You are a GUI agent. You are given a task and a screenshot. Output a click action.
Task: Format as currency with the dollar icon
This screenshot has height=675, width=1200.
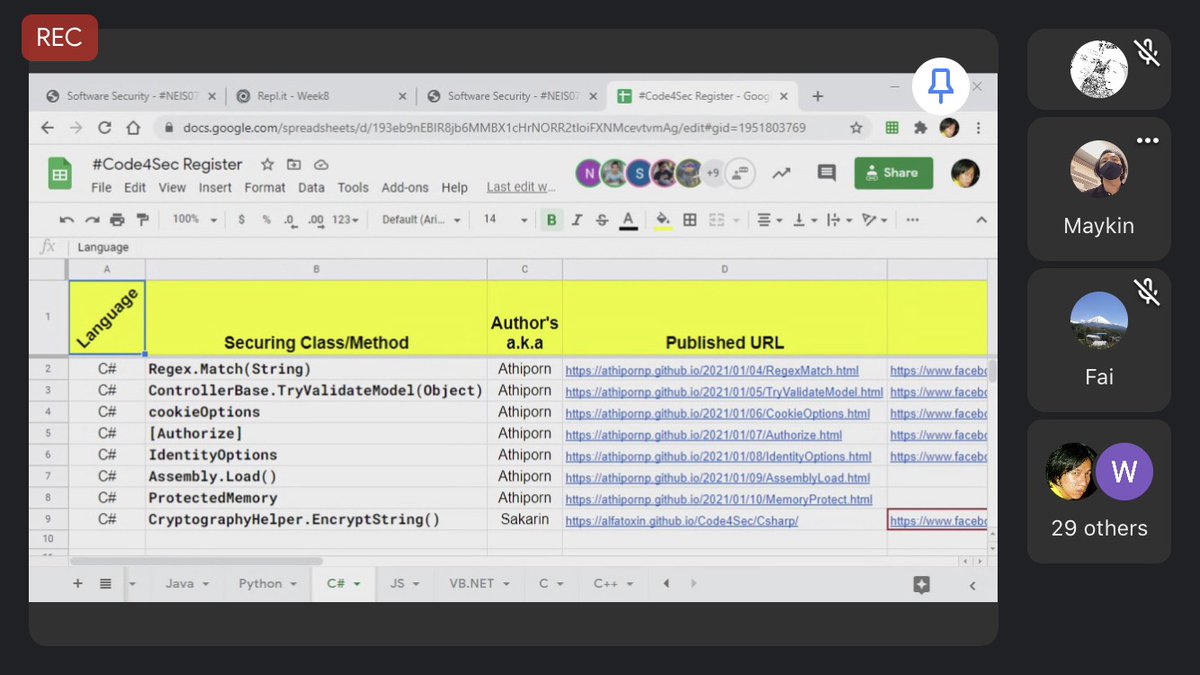point(242,220)
